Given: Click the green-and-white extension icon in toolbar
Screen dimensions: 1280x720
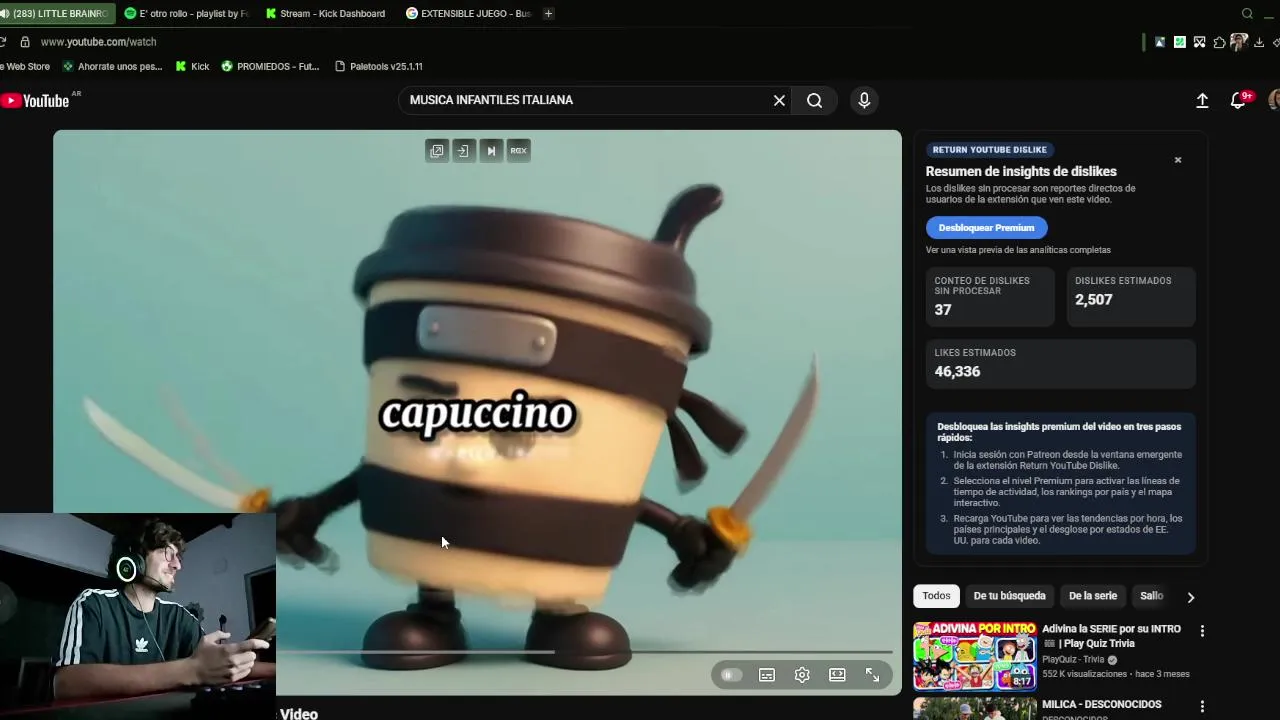Looking at the screenshot, I should 1180,42.
